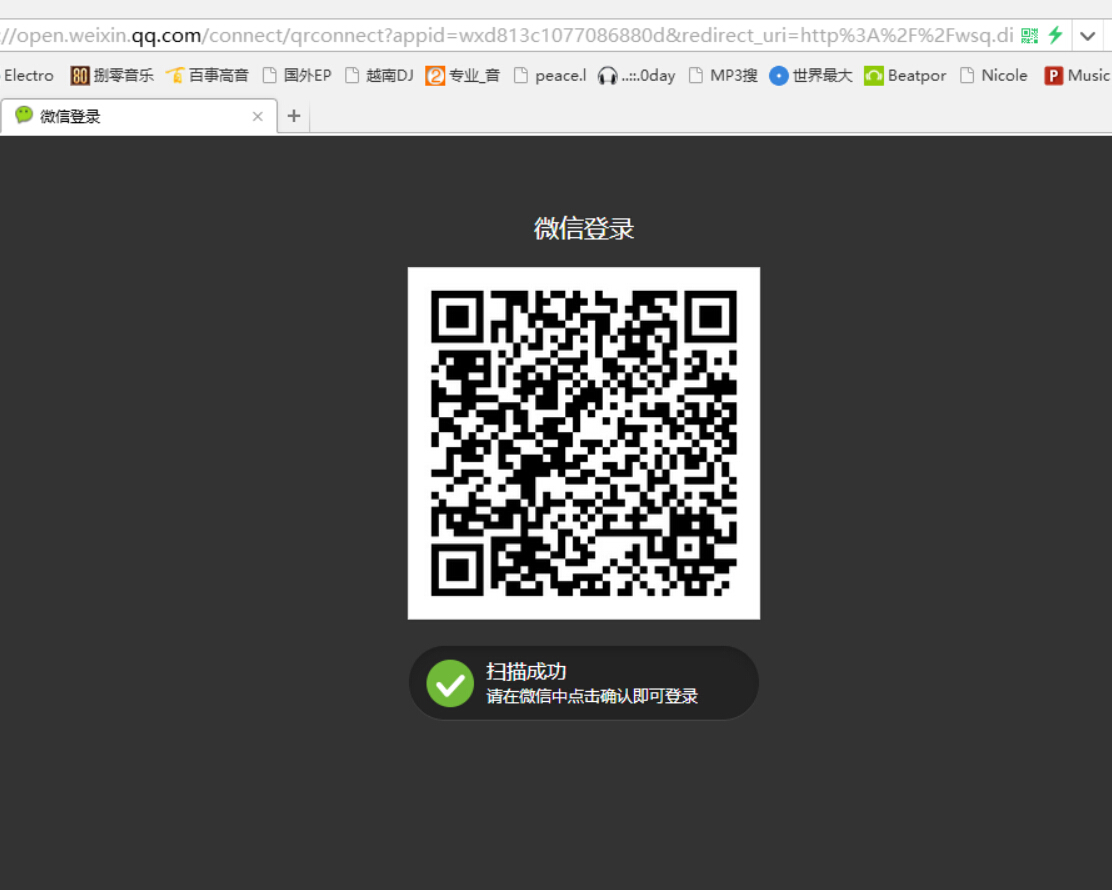This screenshot has width=1112, height=890.
Task: Click the red P icon beside Music
Action: [x=1054, y=75]
